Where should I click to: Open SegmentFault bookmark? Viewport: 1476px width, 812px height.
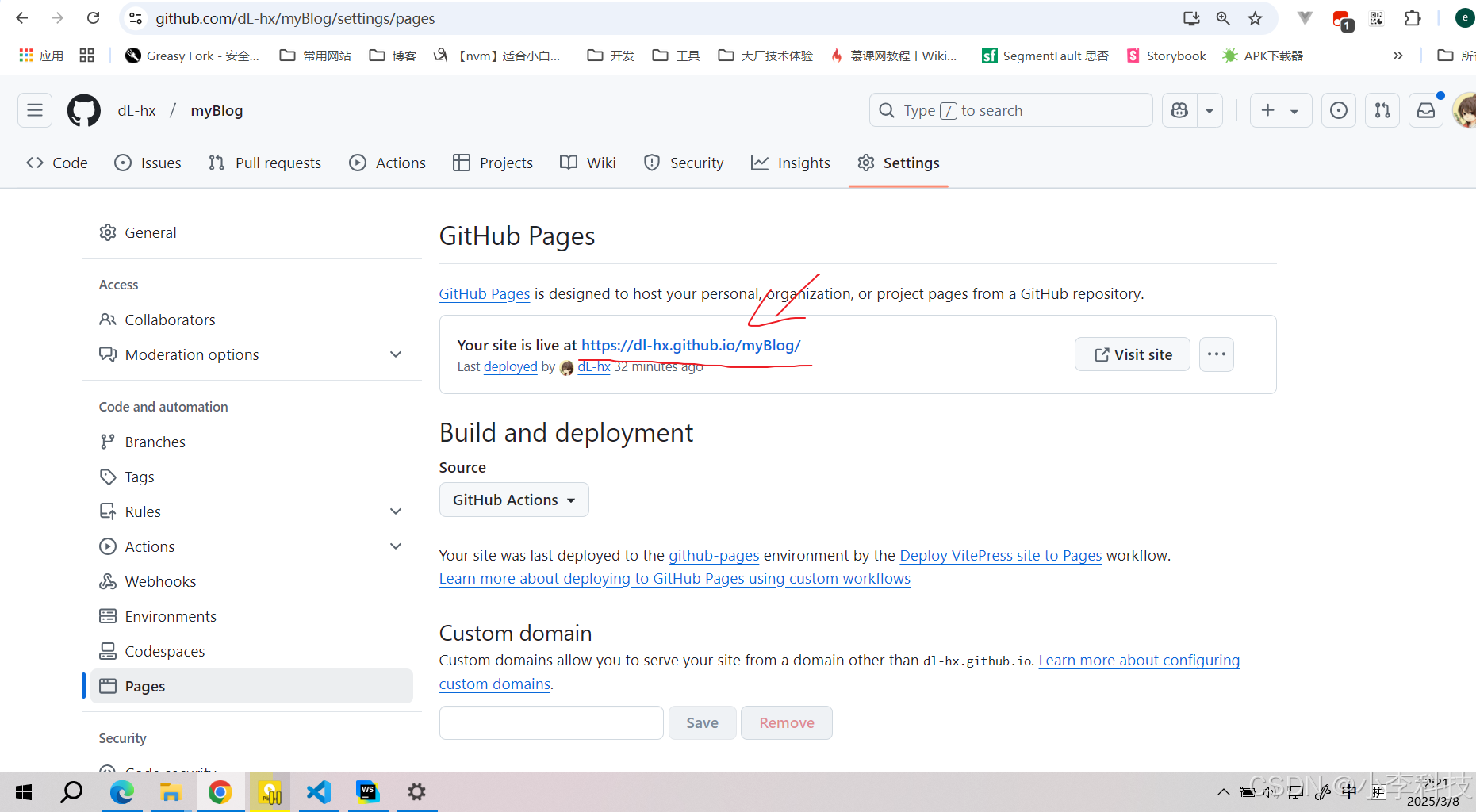point(1045,56)
